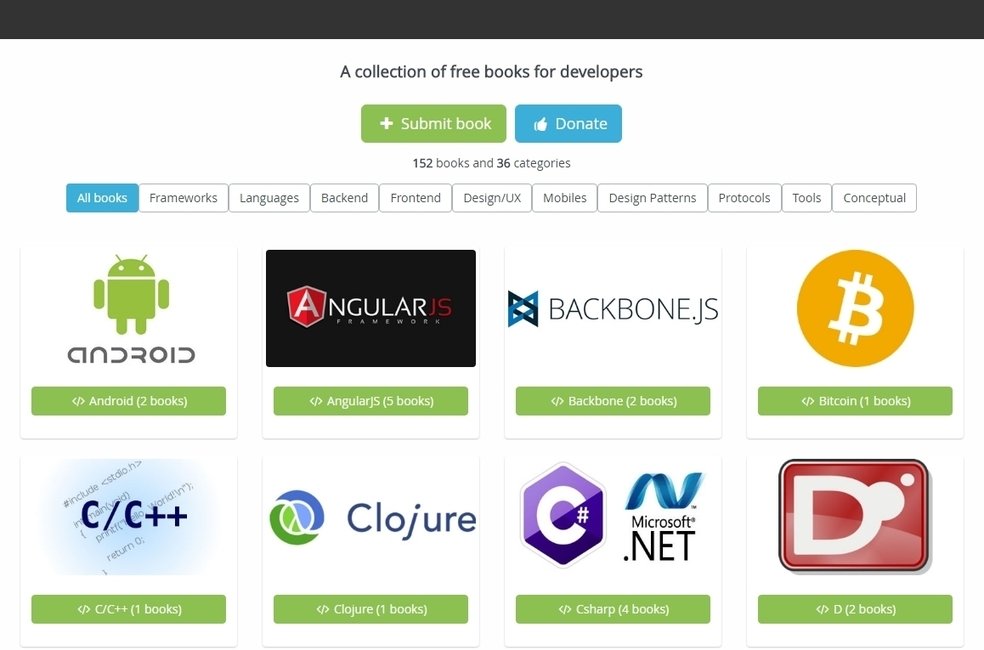Click the Microsoft .NET logo
The height and width of the screenshot is (650, 984).
(660, 516)
